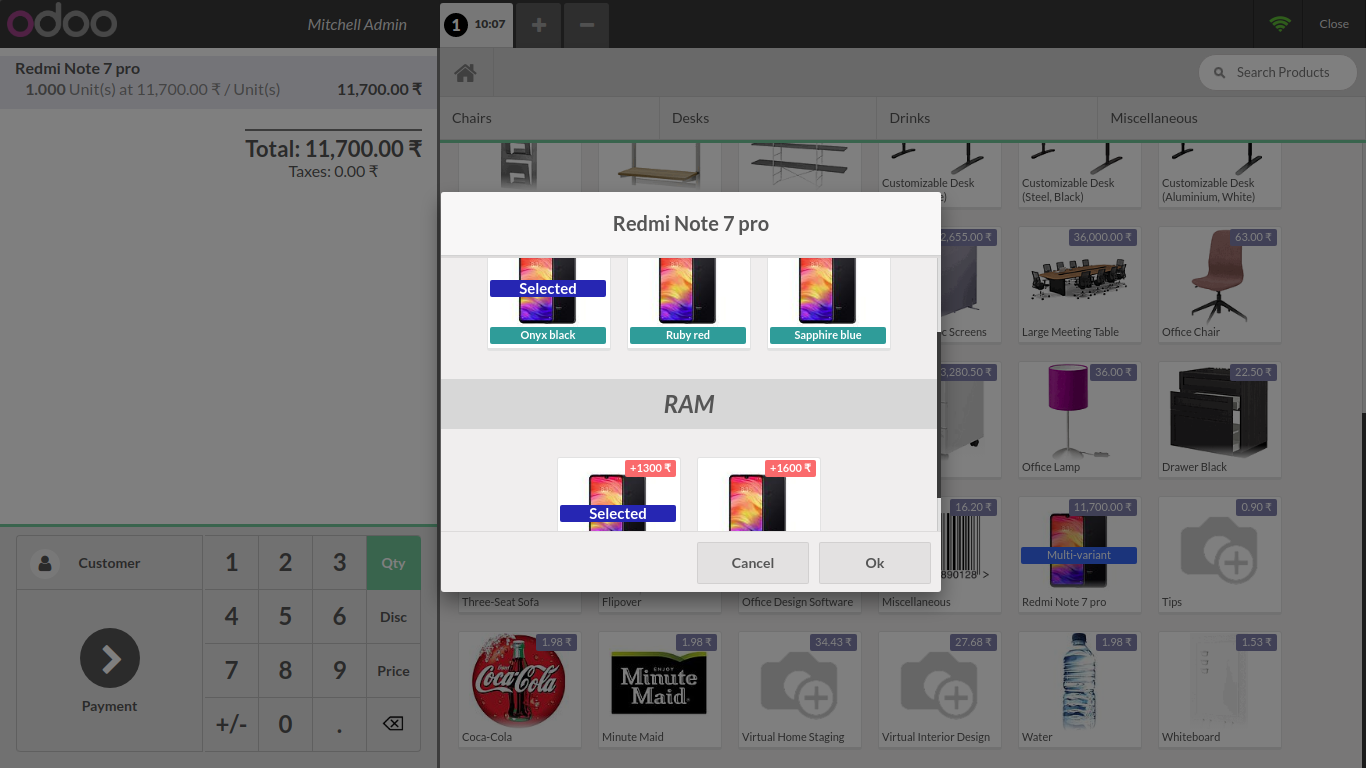The image size is (1366, 768).
Task: Add Whiteboard product to order
Action: pyautogui.click(x=1220, y=689)
